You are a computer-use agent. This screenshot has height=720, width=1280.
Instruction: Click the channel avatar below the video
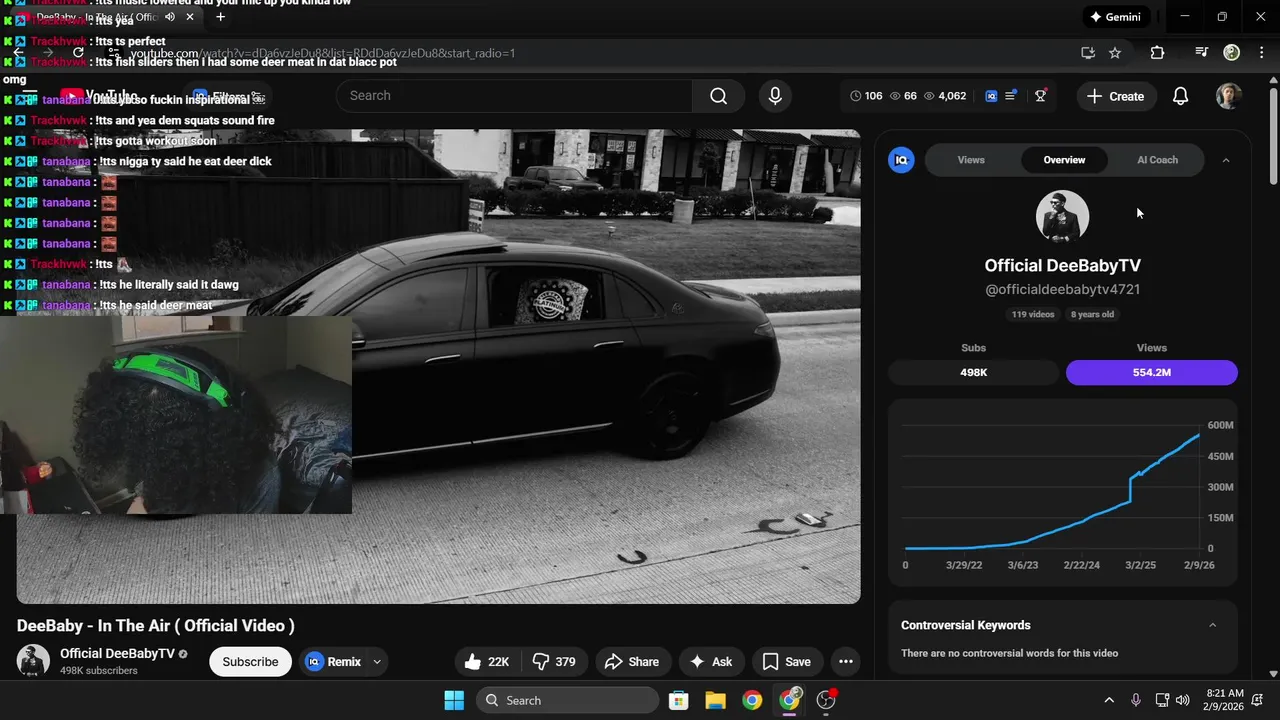[x=33, y=661]
